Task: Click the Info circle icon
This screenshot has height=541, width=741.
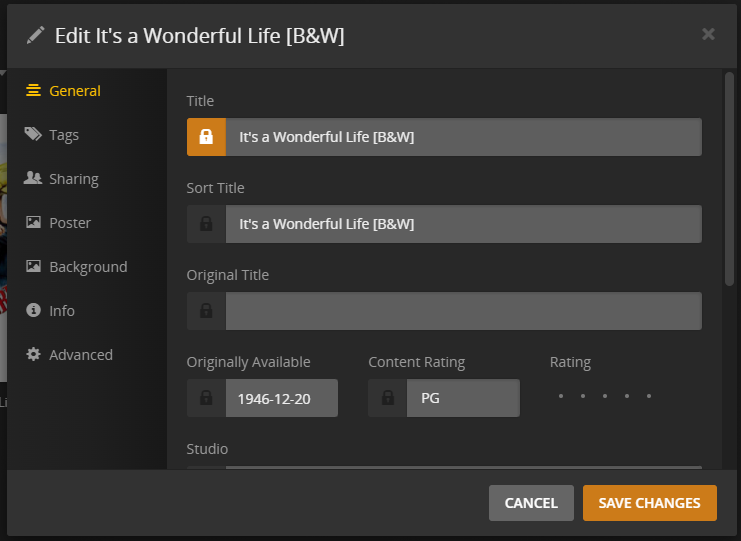Action: pyautogui.click(x=33, y=310)
